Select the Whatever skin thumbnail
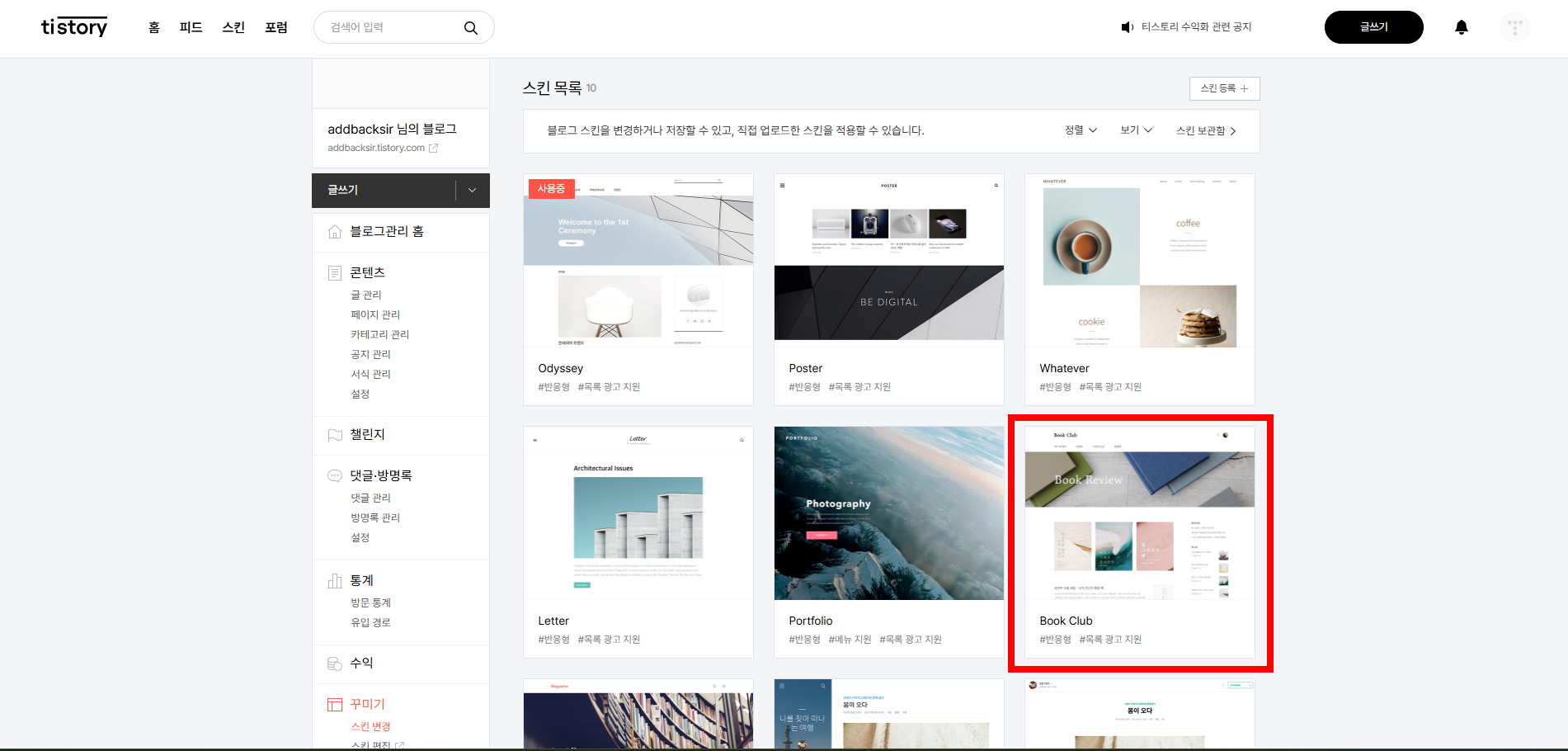The height and width of the screenshot is (751, 1568). tap(1140, 261)
